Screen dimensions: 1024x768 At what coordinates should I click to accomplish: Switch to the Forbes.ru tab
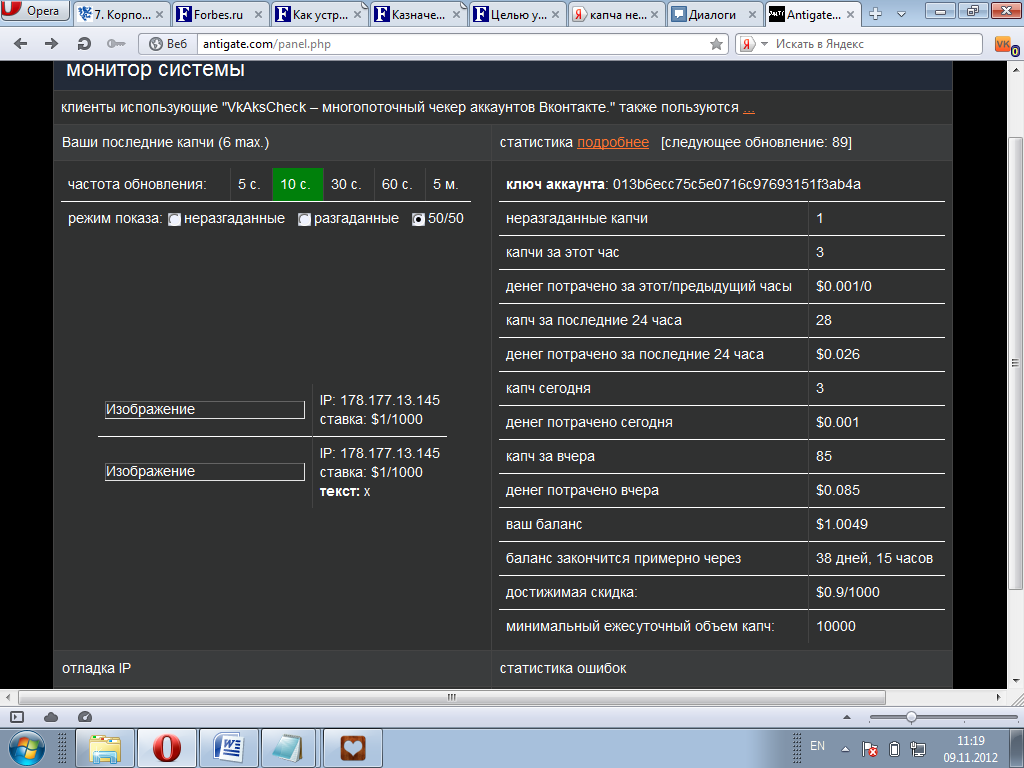click(x=221, y=14)
